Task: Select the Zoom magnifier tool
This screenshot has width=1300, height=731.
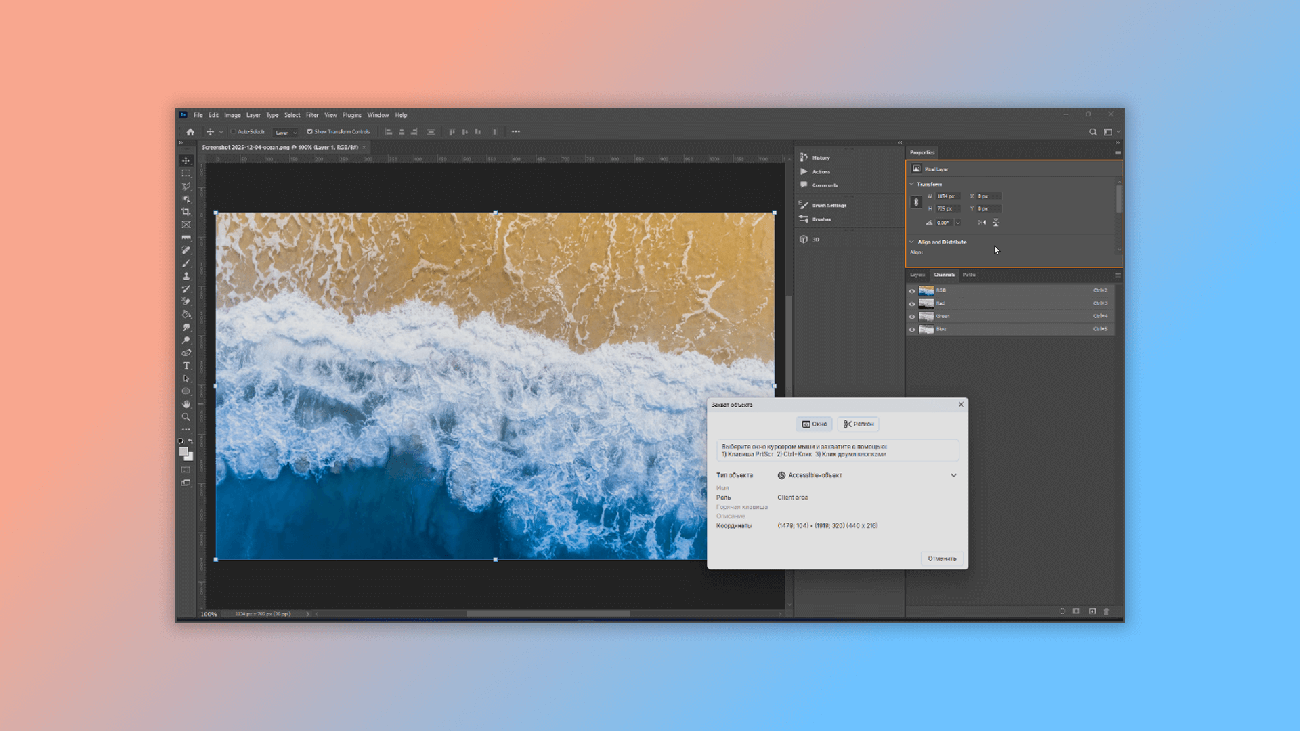Action: tap(186, 417)
